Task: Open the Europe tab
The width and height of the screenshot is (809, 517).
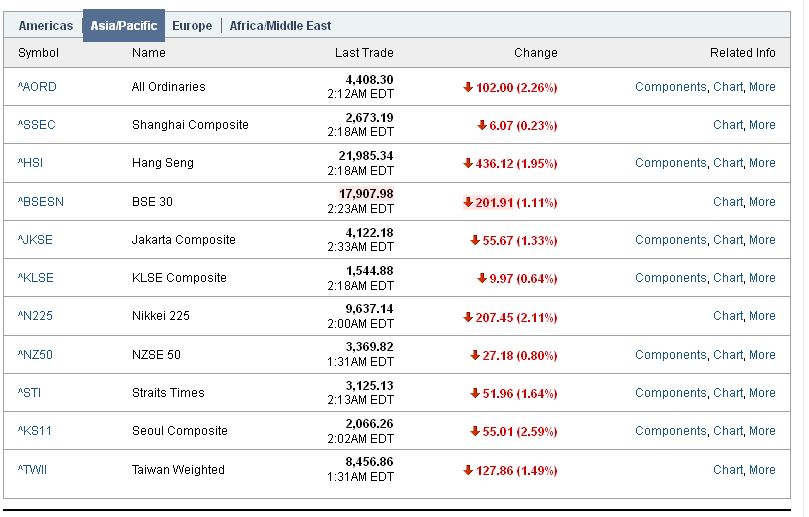Action: coord(192,26)
